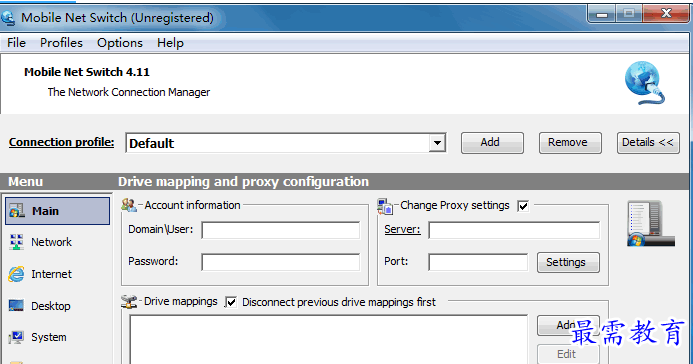Select the Main menu icon
This screenshot has height=364, width=693.
pyautogui.click(x=17, y=211)
